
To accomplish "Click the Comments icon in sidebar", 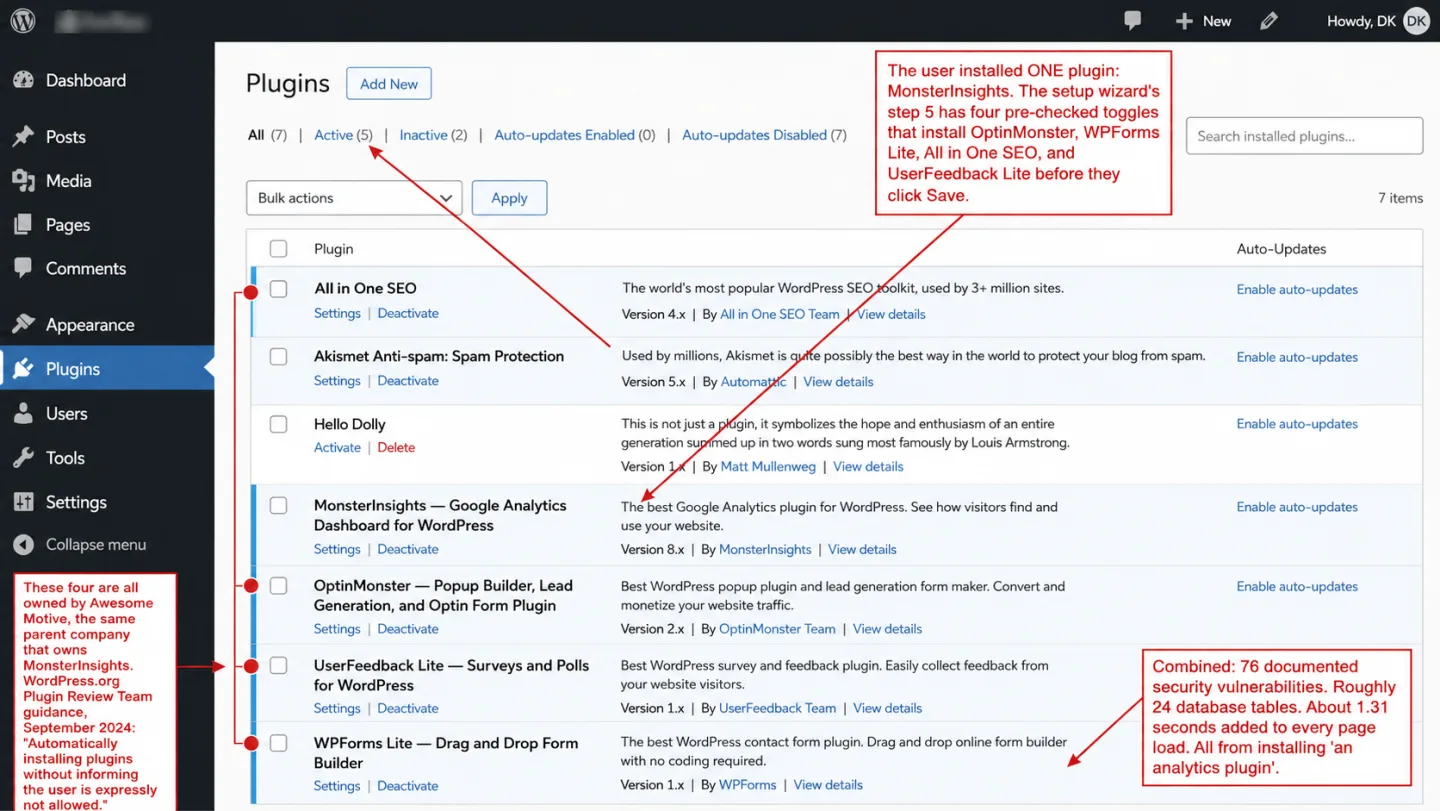I will click(23, 268).
